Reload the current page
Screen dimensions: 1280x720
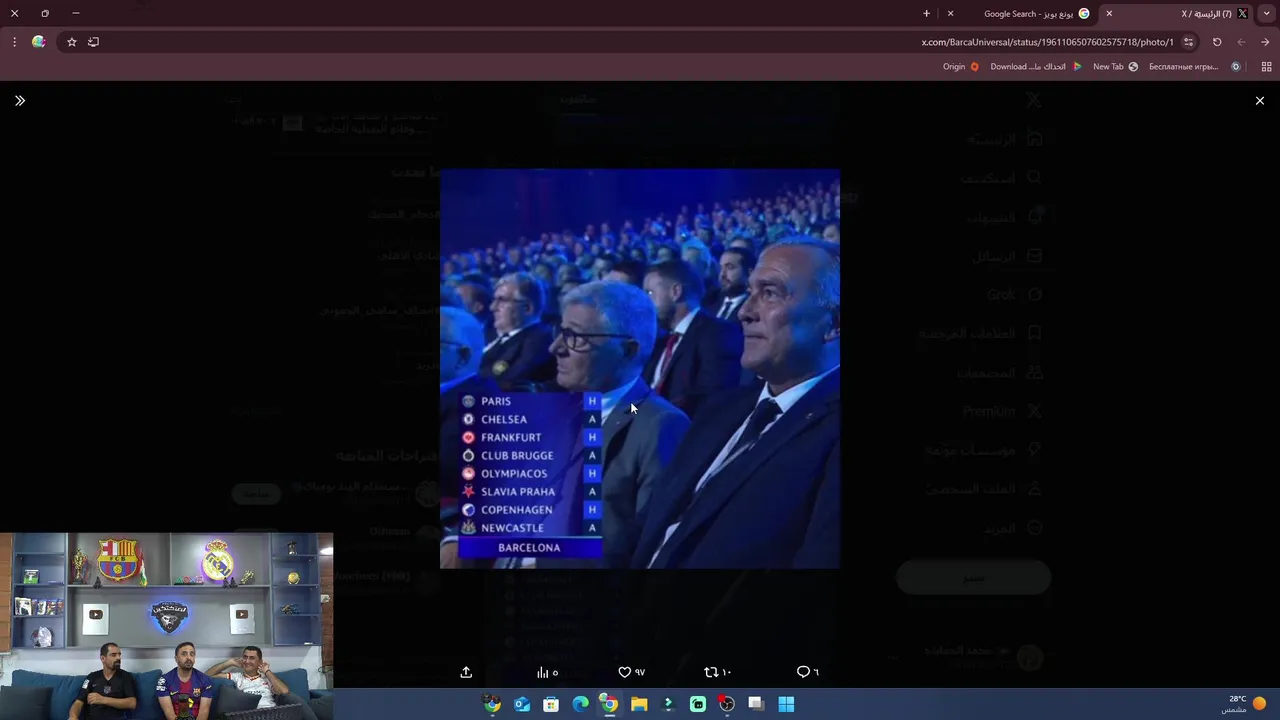pyautogui.click(x=1217, y=42)
